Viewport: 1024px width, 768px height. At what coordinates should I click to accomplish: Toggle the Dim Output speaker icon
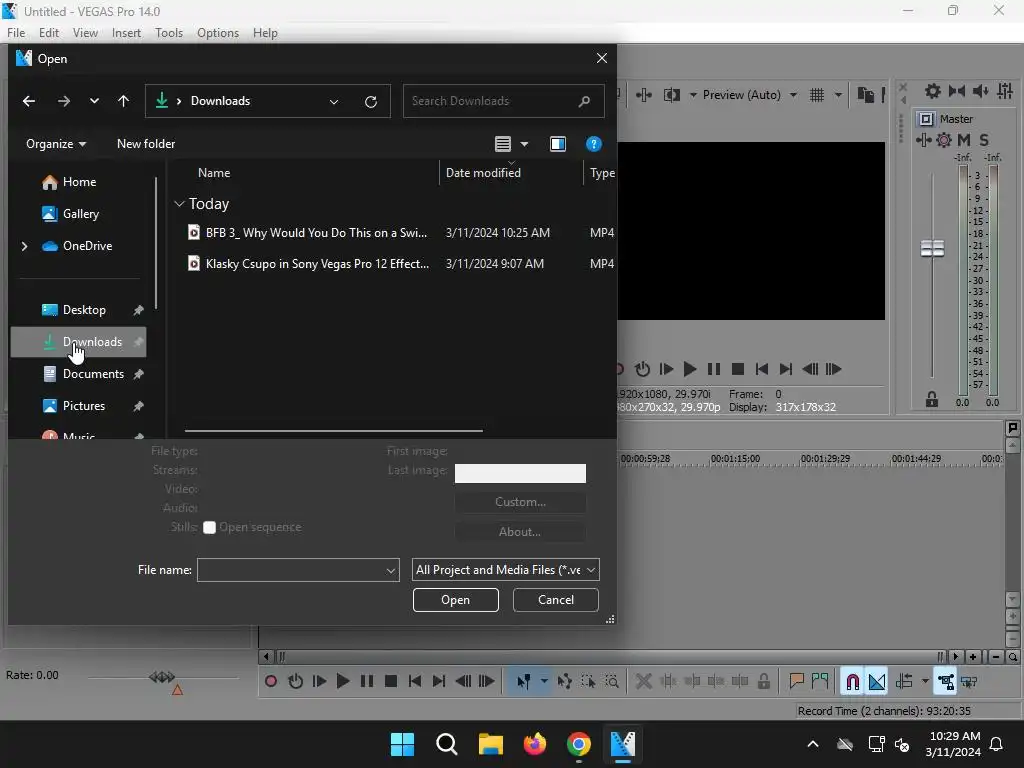click(x=981, y=91)
